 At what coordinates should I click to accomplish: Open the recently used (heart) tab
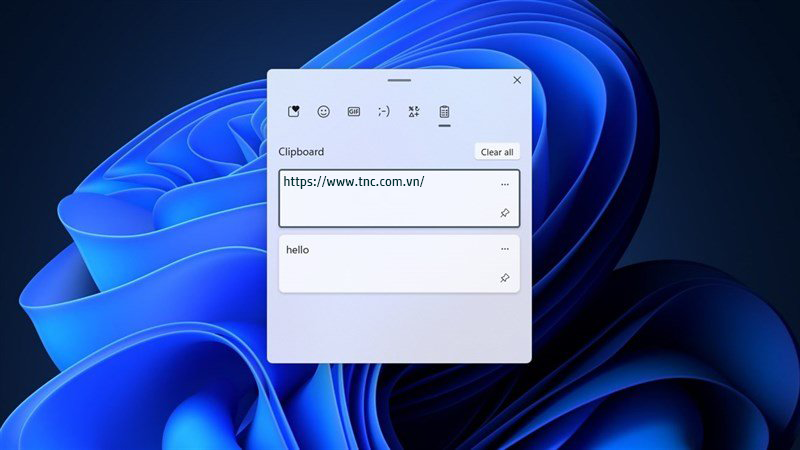click(293, 111)
